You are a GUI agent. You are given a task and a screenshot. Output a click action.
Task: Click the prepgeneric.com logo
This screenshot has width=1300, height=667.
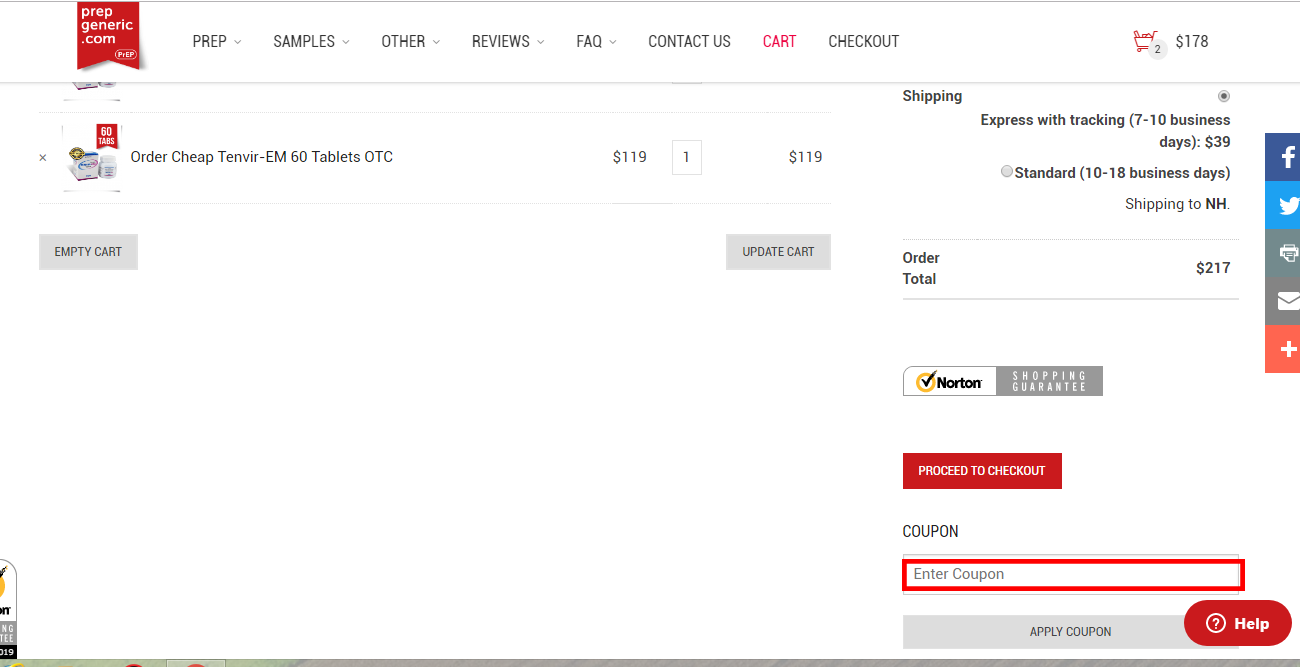pos(108,36)
